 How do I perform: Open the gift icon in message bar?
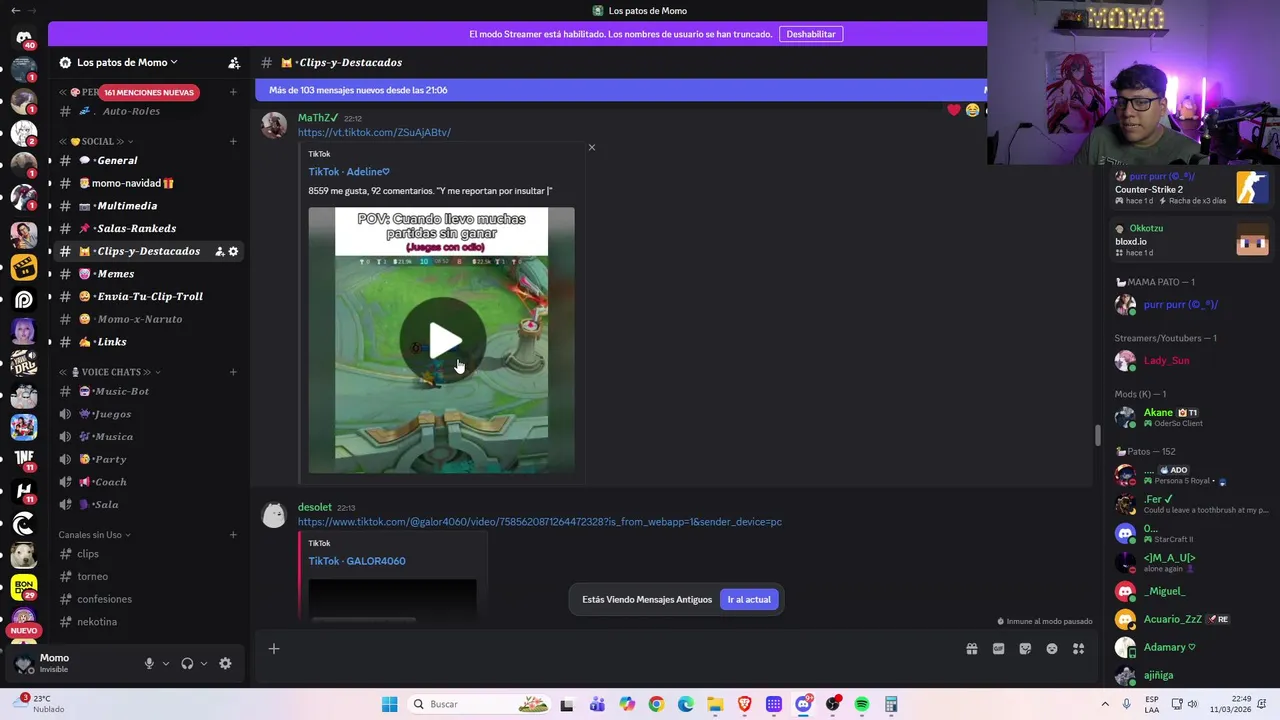971,649
